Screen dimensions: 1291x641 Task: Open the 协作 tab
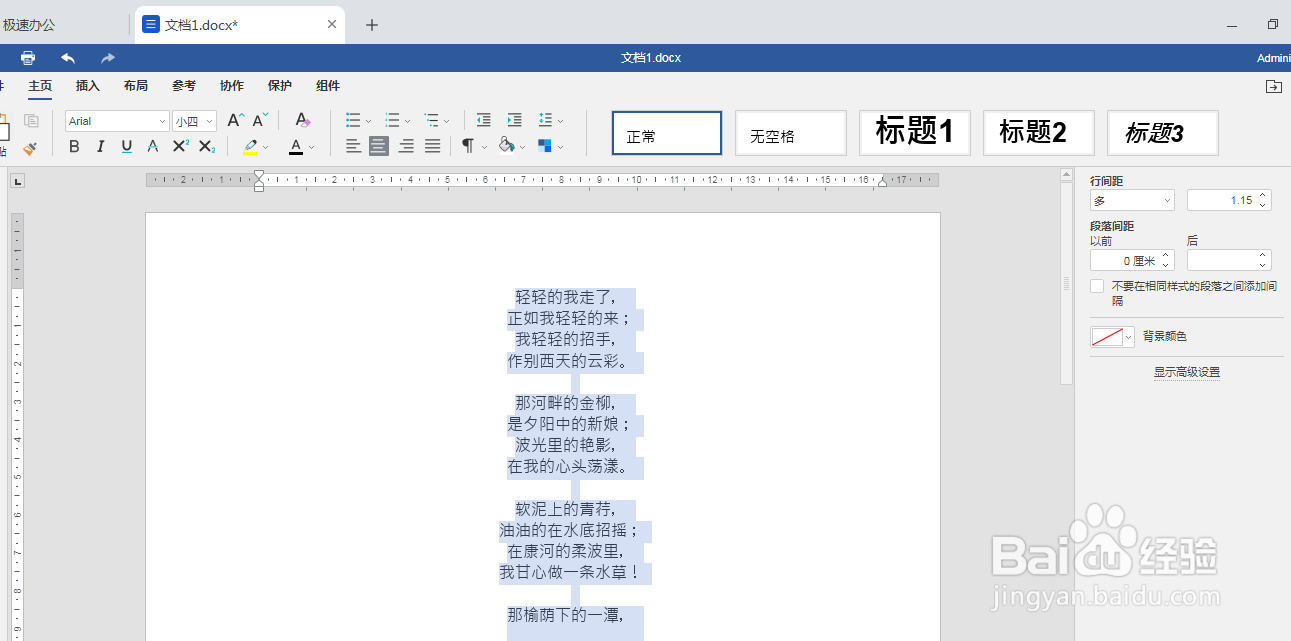click(232, 86)
